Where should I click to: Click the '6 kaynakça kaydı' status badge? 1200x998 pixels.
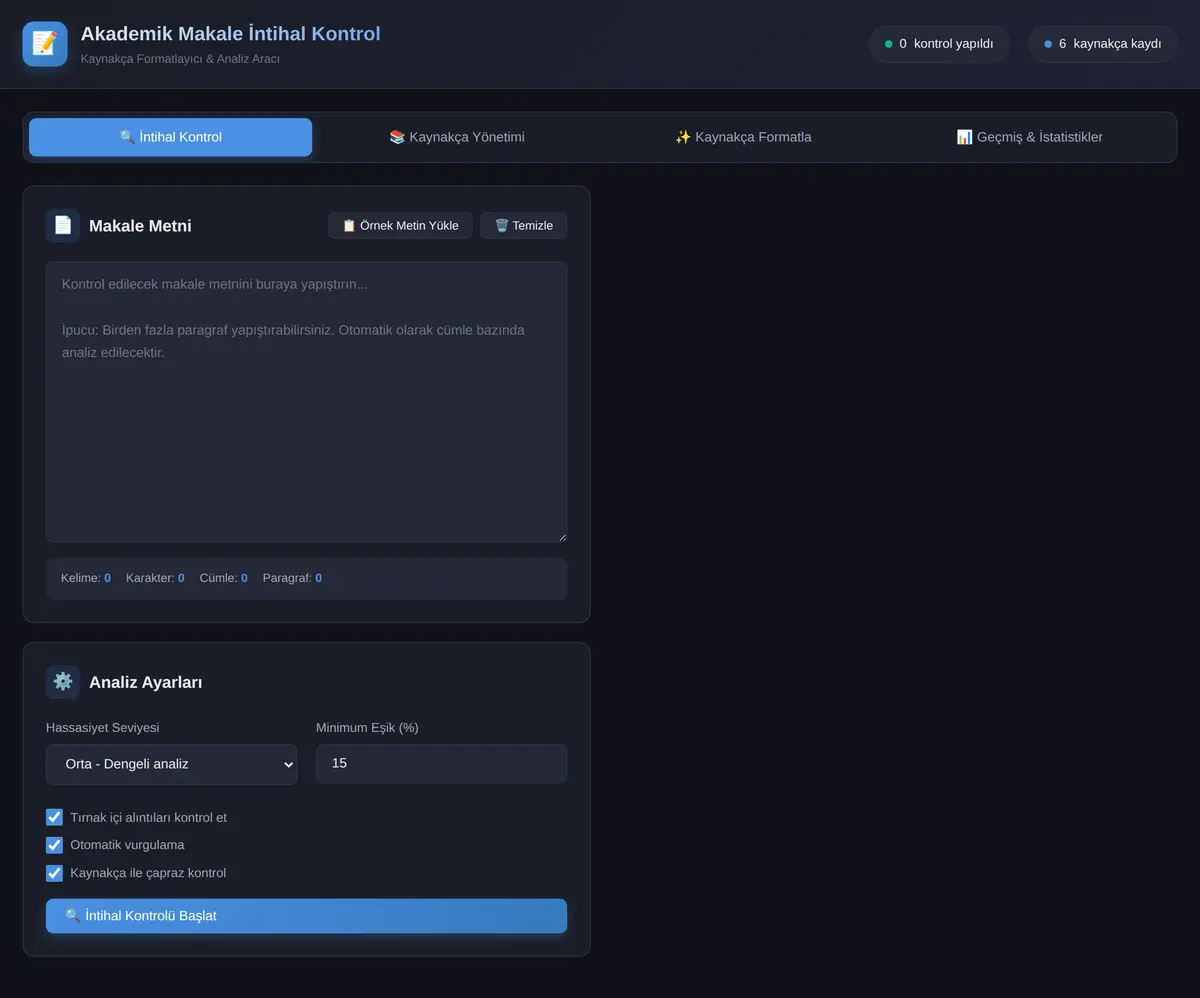1103,44
